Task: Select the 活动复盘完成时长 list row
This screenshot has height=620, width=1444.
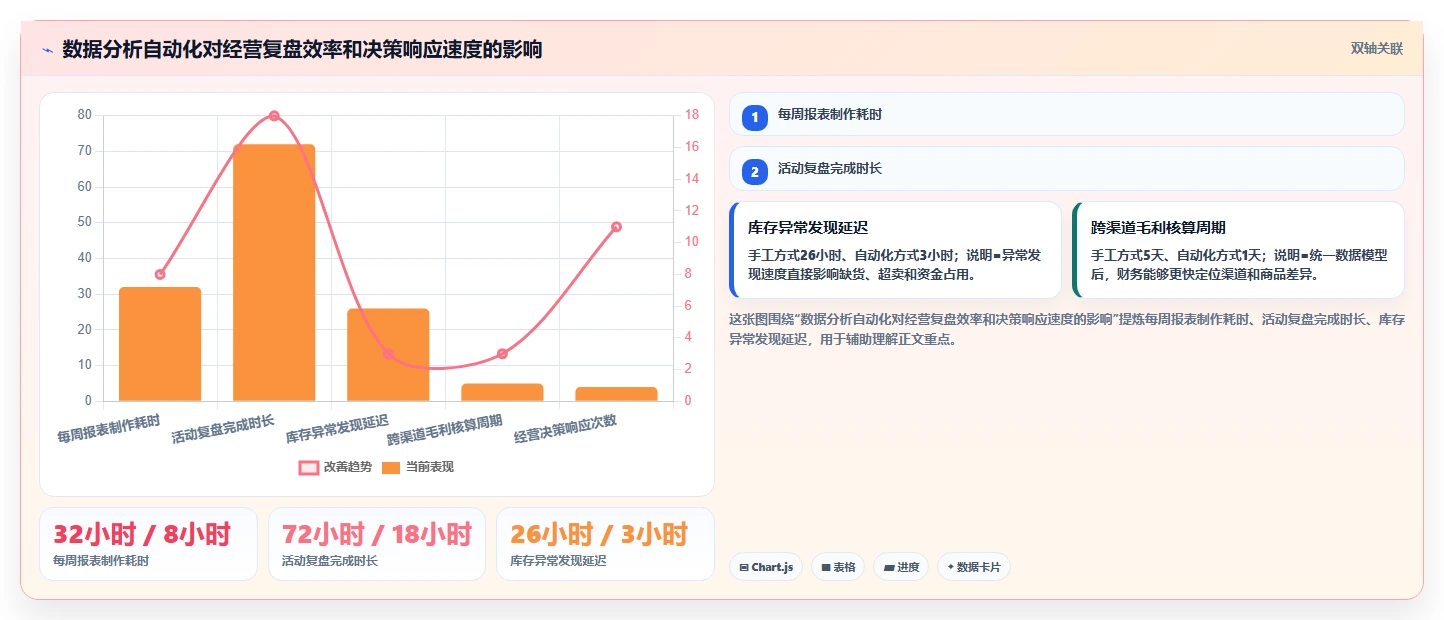Action: click(1067, 169)
